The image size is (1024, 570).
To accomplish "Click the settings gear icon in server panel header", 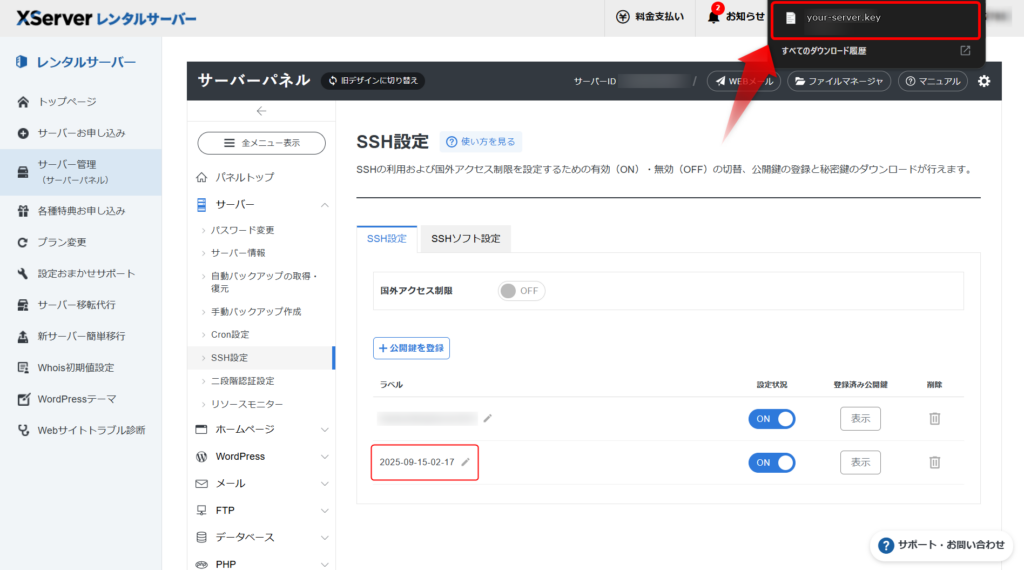I will 984,81.
